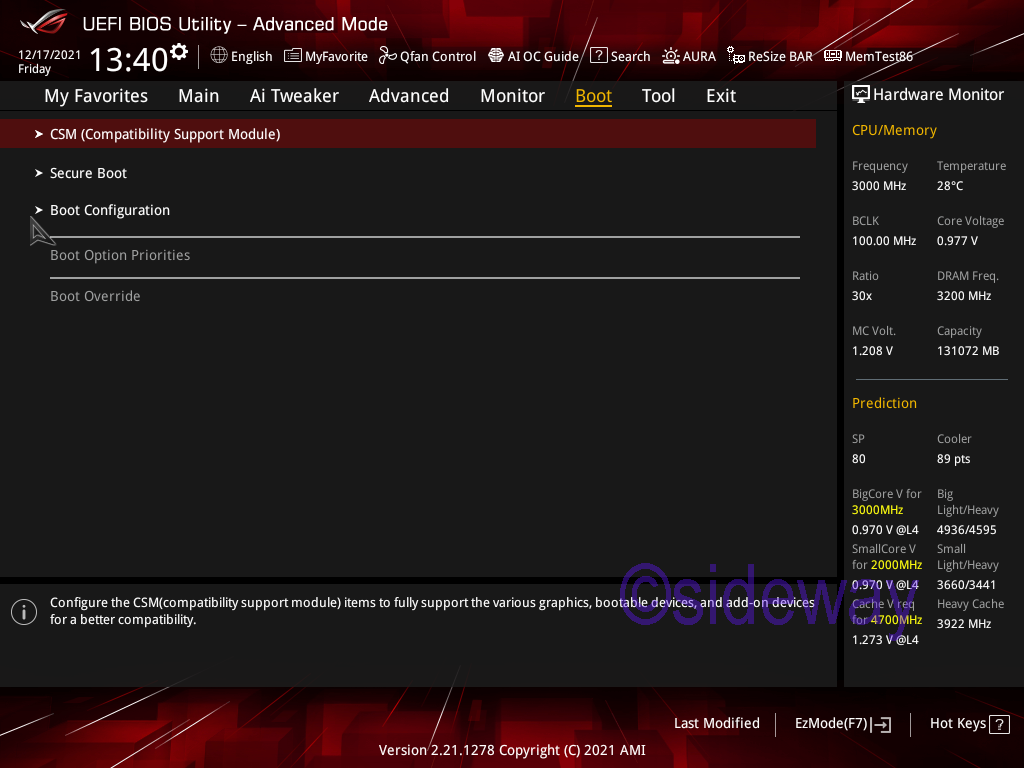
Task: Click the 3922 MHz Heavy Cache value
Action: [964, 624]
